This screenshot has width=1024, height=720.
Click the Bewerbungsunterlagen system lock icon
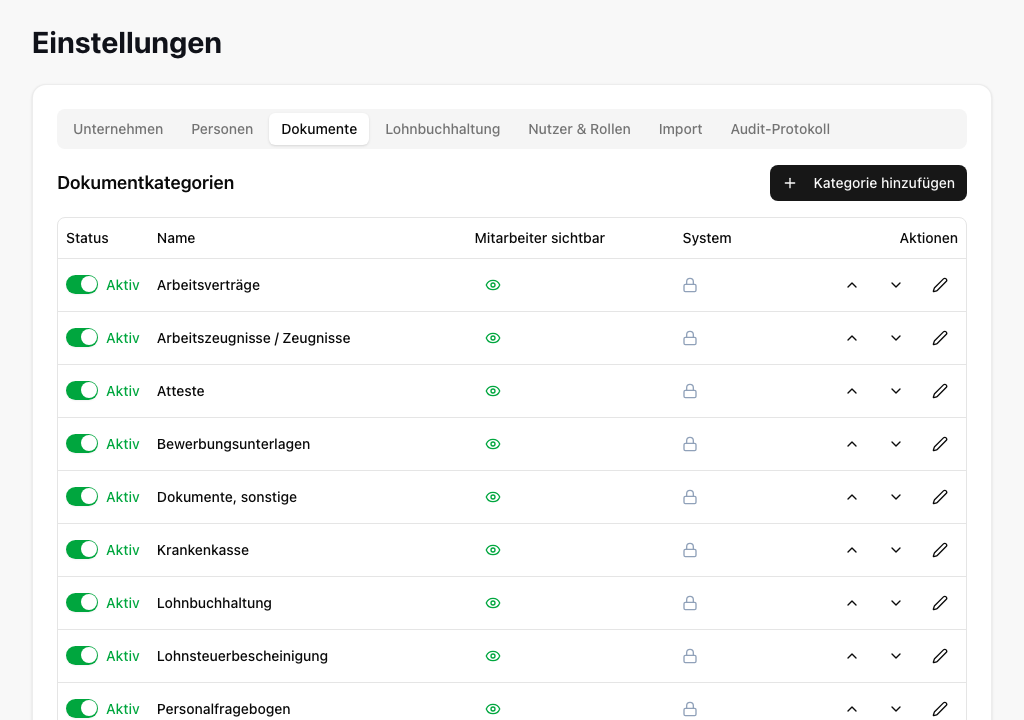tap(690, 444)
